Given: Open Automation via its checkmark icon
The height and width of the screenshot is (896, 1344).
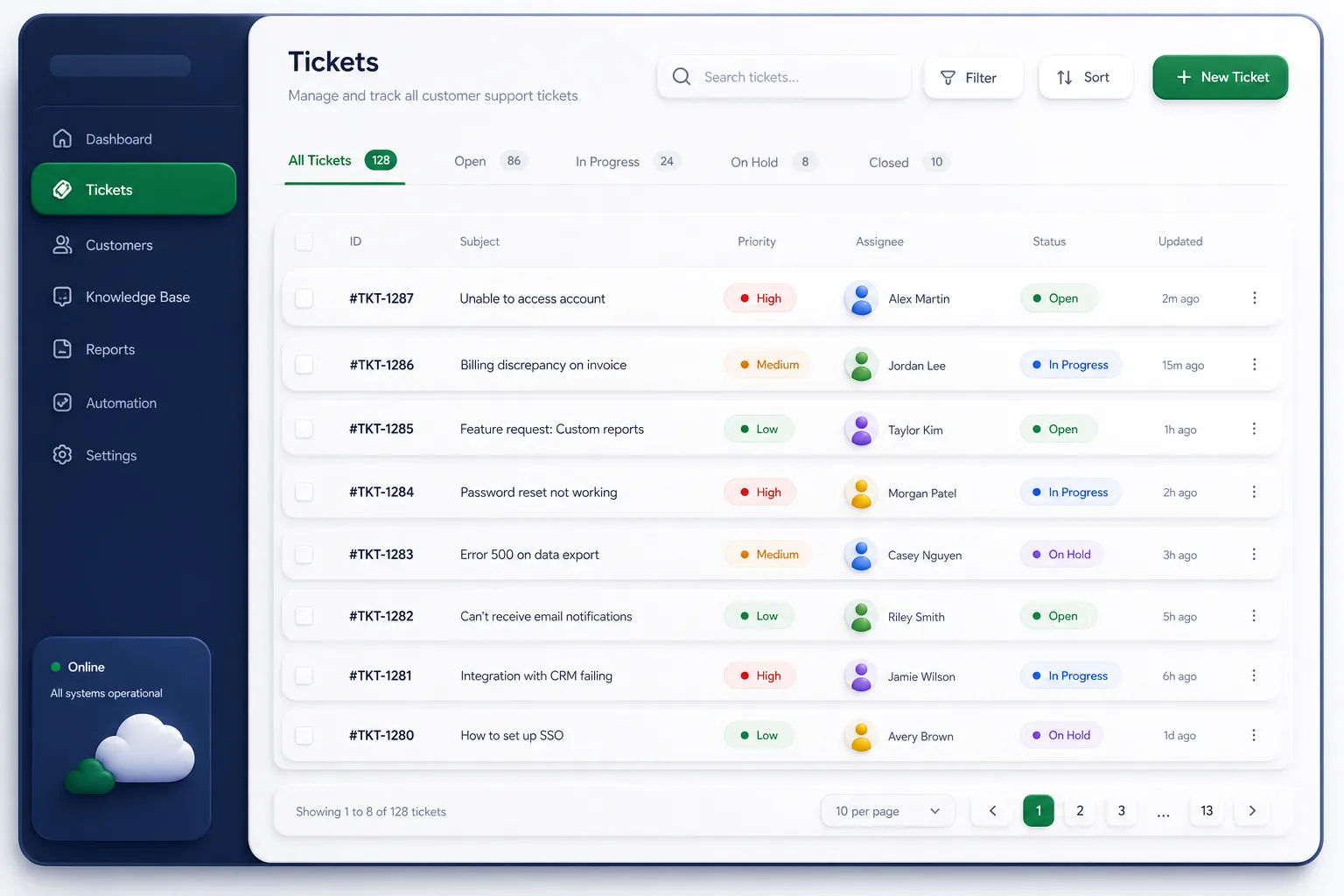Looking at the screenshot, I should (62, 402).
